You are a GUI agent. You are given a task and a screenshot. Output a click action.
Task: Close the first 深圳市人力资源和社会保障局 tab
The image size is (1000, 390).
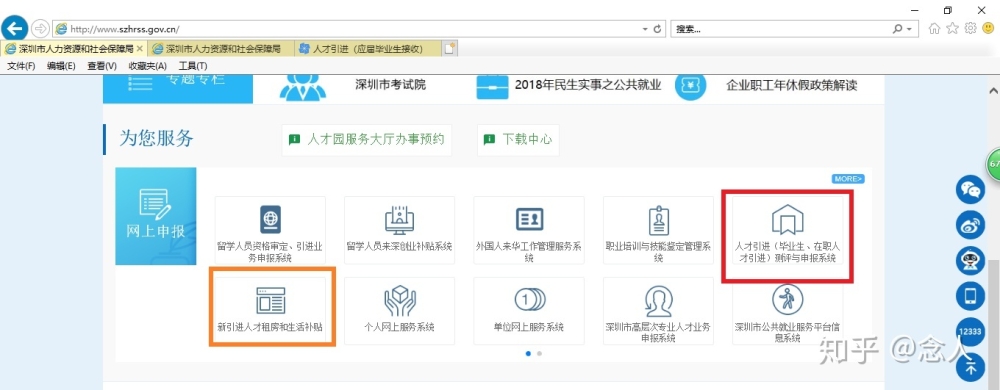coord(140,48)
